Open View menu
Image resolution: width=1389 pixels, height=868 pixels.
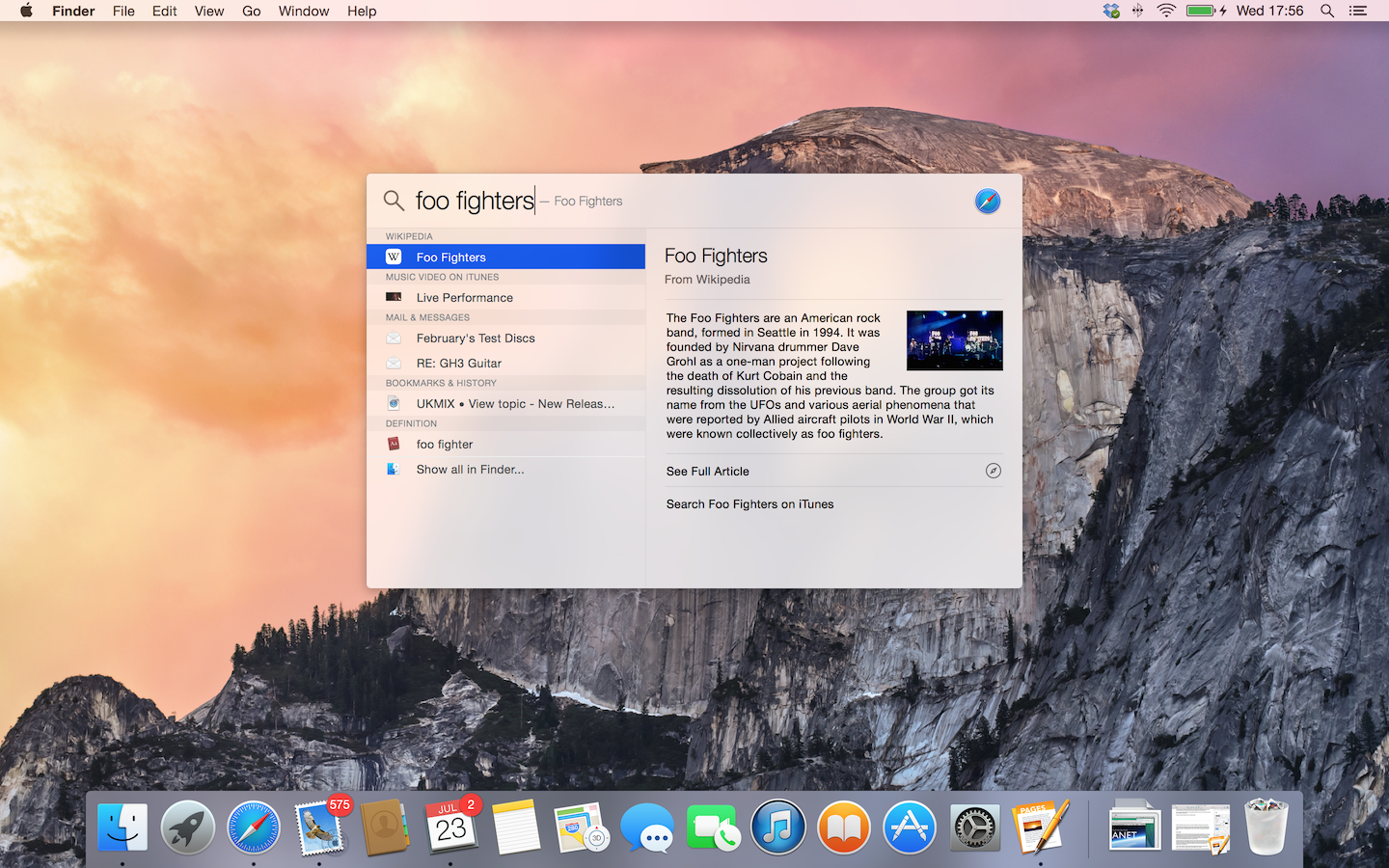[209, 11]
